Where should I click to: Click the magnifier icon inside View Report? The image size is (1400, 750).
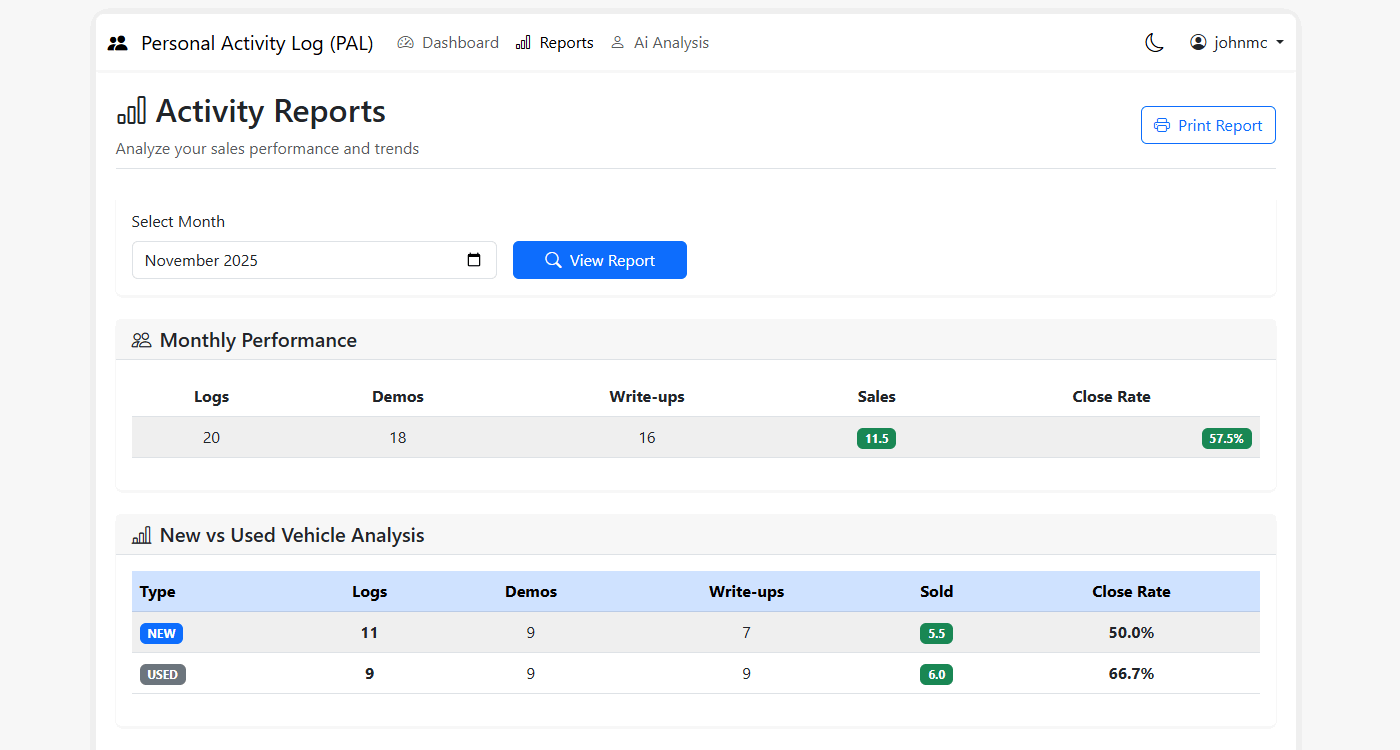point(552,260)
